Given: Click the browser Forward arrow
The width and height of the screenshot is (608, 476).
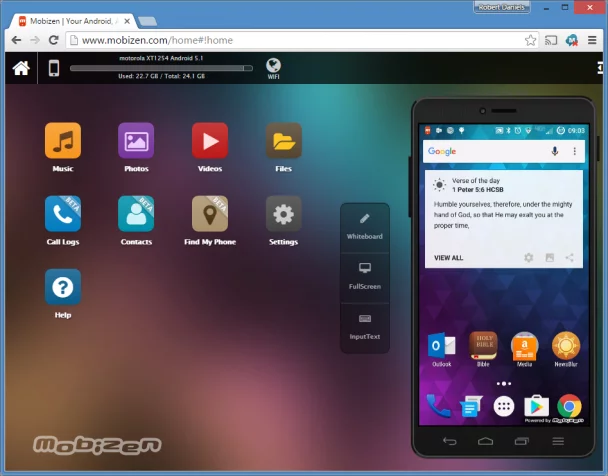Looking at the screenshot, I should [35, 40].
